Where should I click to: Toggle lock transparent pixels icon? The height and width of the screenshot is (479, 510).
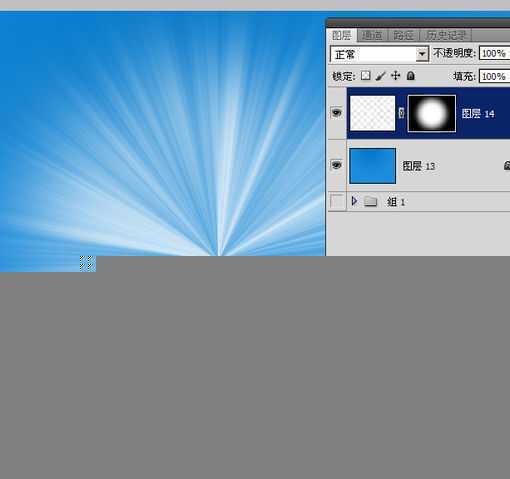(365, 76)
